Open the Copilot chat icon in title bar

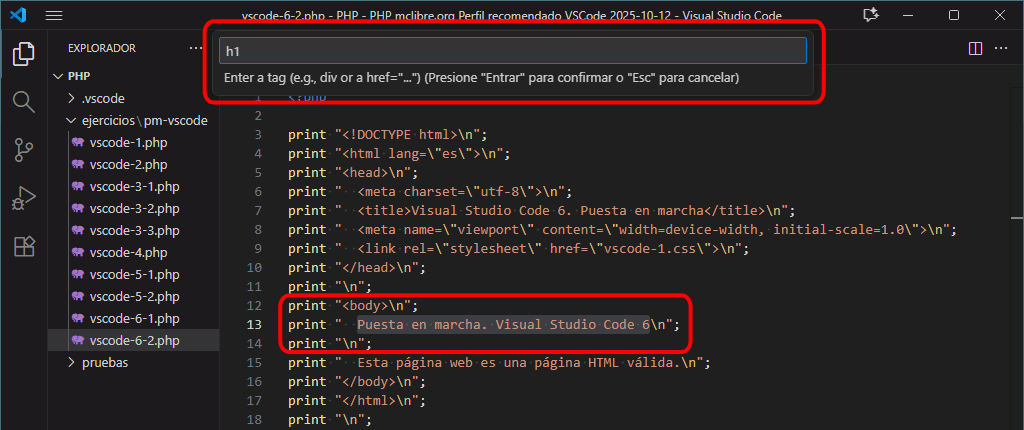point(870,16)
